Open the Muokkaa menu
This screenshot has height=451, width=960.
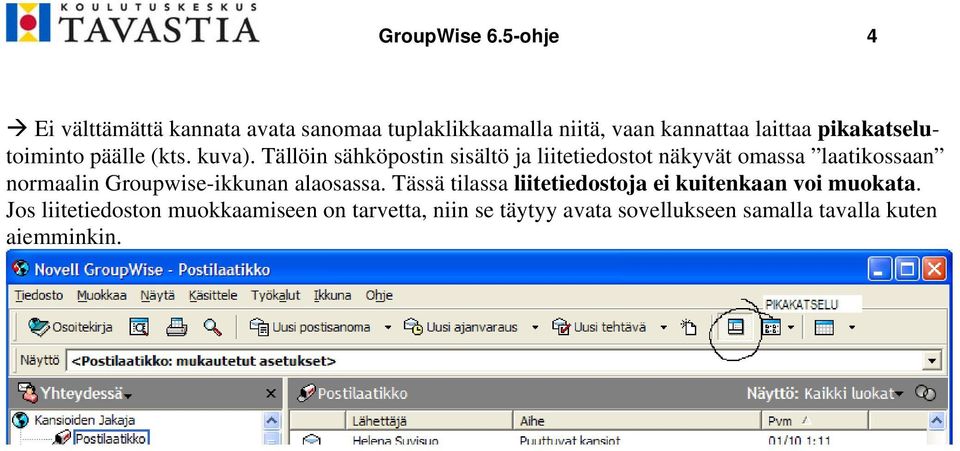click(x=102, y=296)
